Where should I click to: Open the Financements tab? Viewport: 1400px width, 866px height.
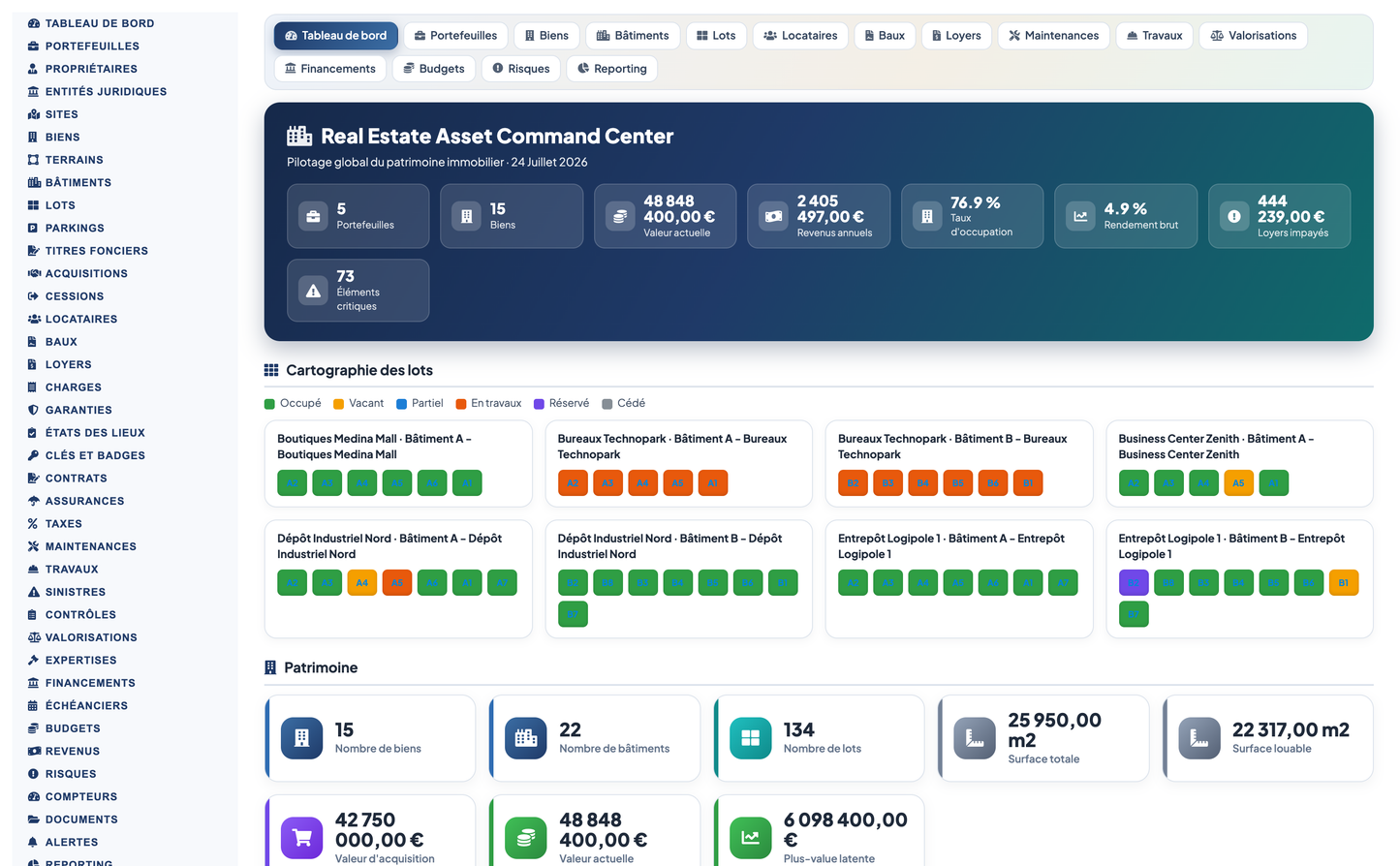[330, 69]
